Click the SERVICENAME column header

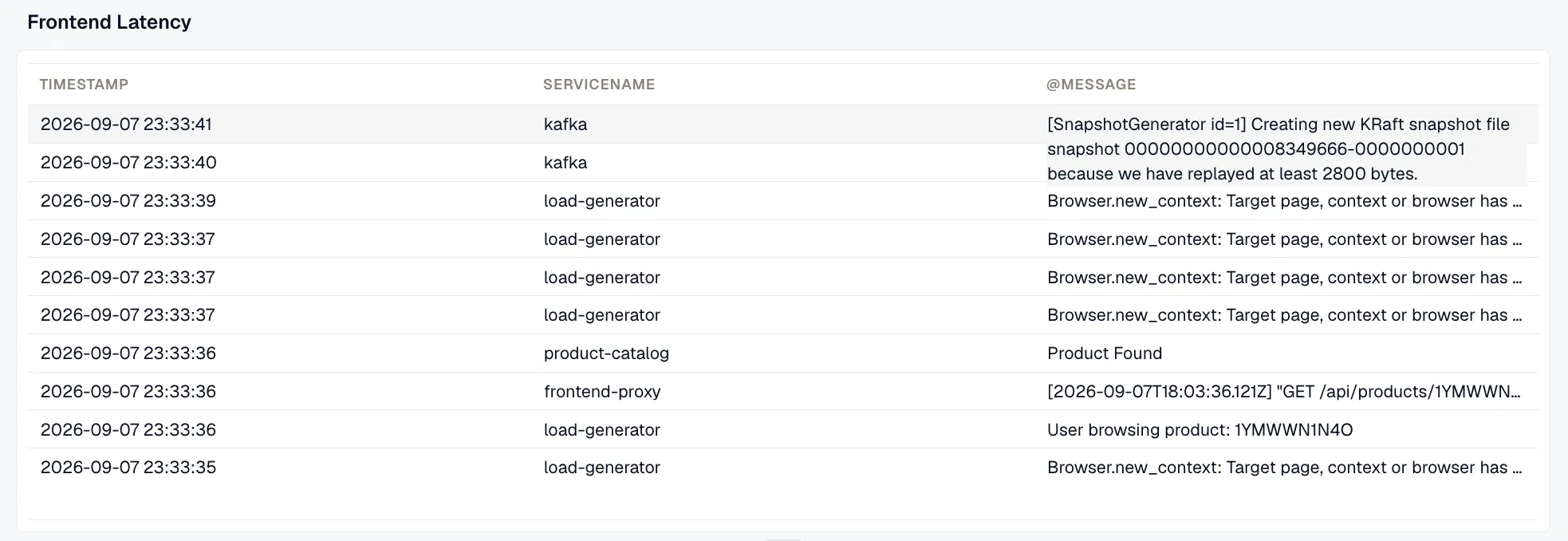pyautogui.click(x=599, y=85)
